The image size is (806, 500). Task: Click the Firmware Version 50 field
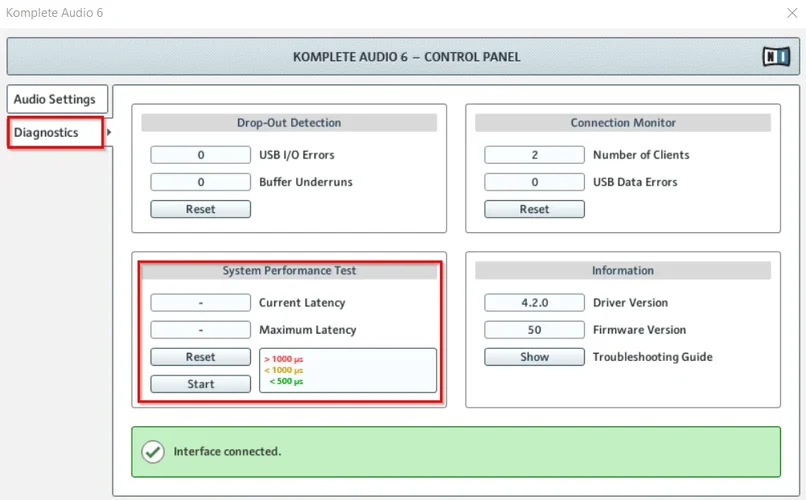(534, 330)
